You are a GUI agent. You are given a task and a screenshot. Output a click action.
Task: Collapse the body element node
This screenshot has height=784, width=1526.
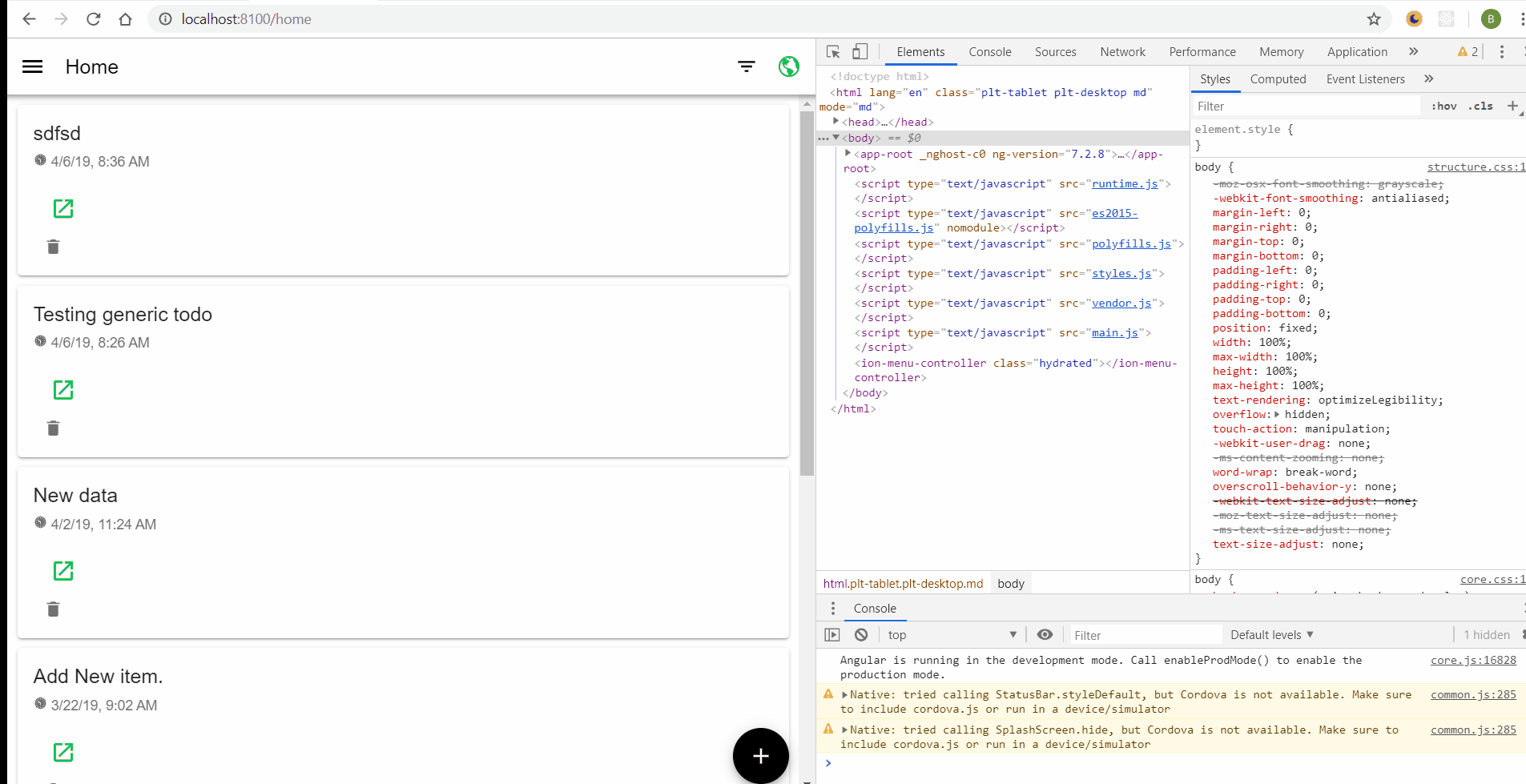[x=835, y=138]
